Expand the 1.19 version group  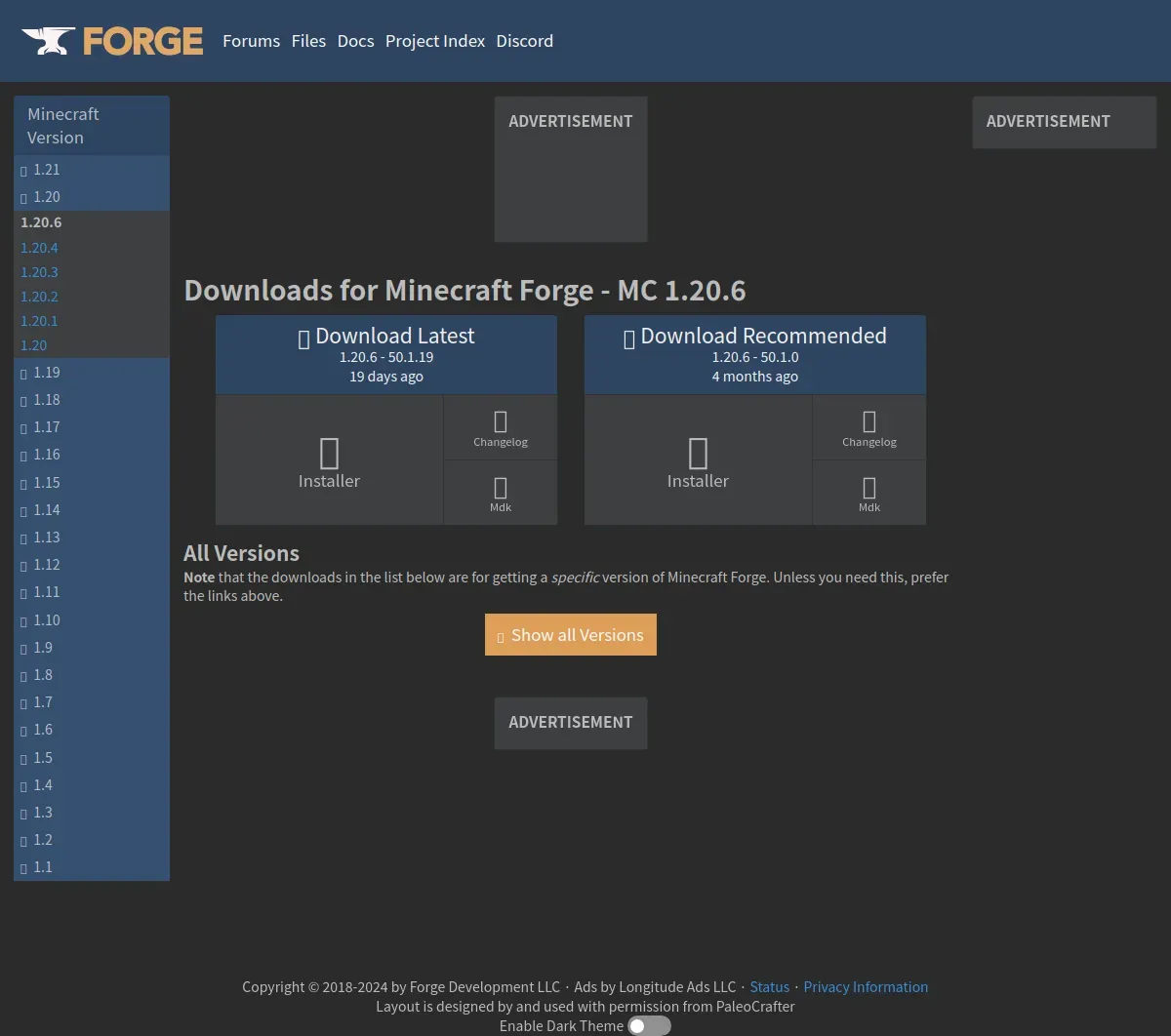[92, 373]
